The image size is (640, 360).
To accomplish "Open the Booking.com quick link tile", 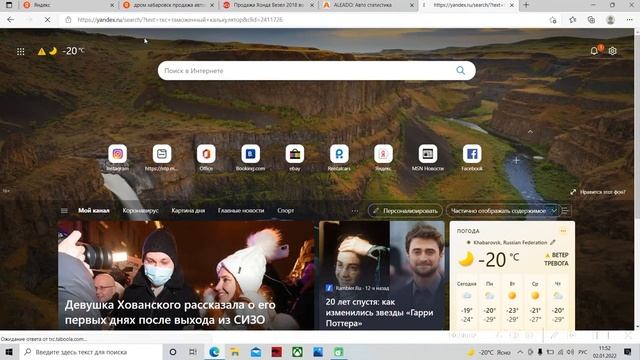I will (x=250, y=154).
